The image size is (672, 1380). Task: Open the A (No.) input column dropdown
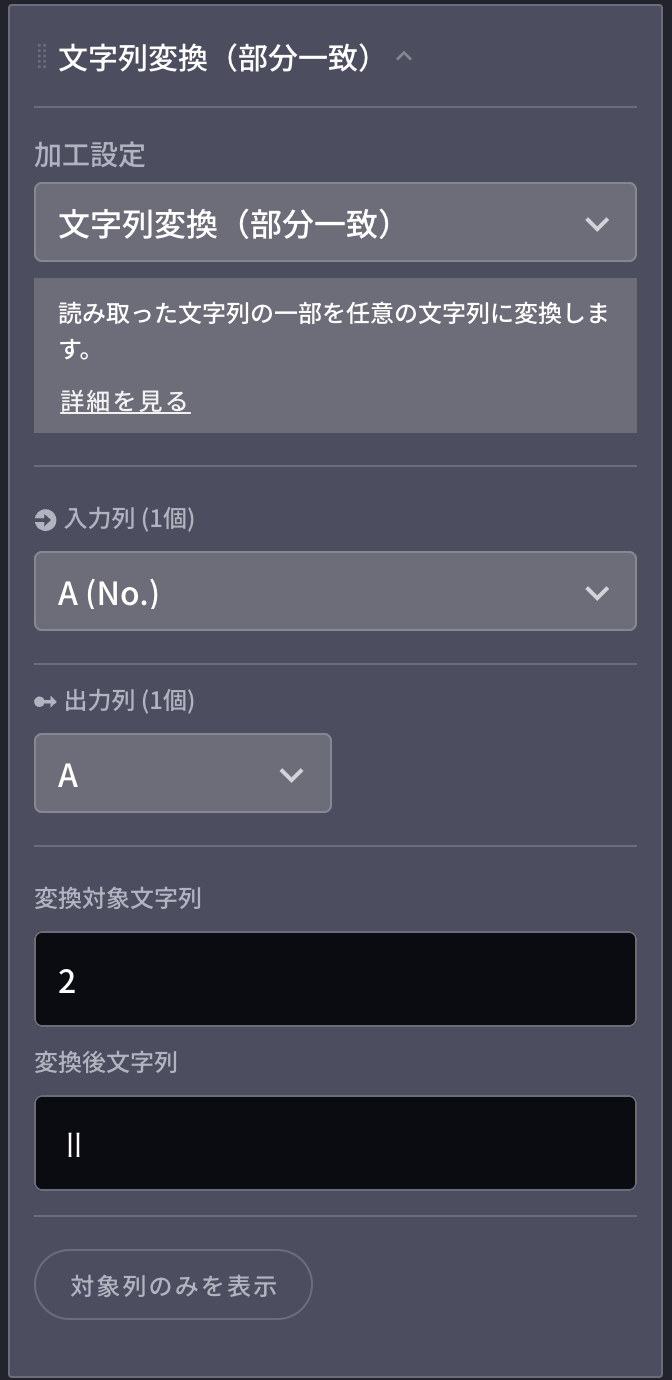(335, 591)
